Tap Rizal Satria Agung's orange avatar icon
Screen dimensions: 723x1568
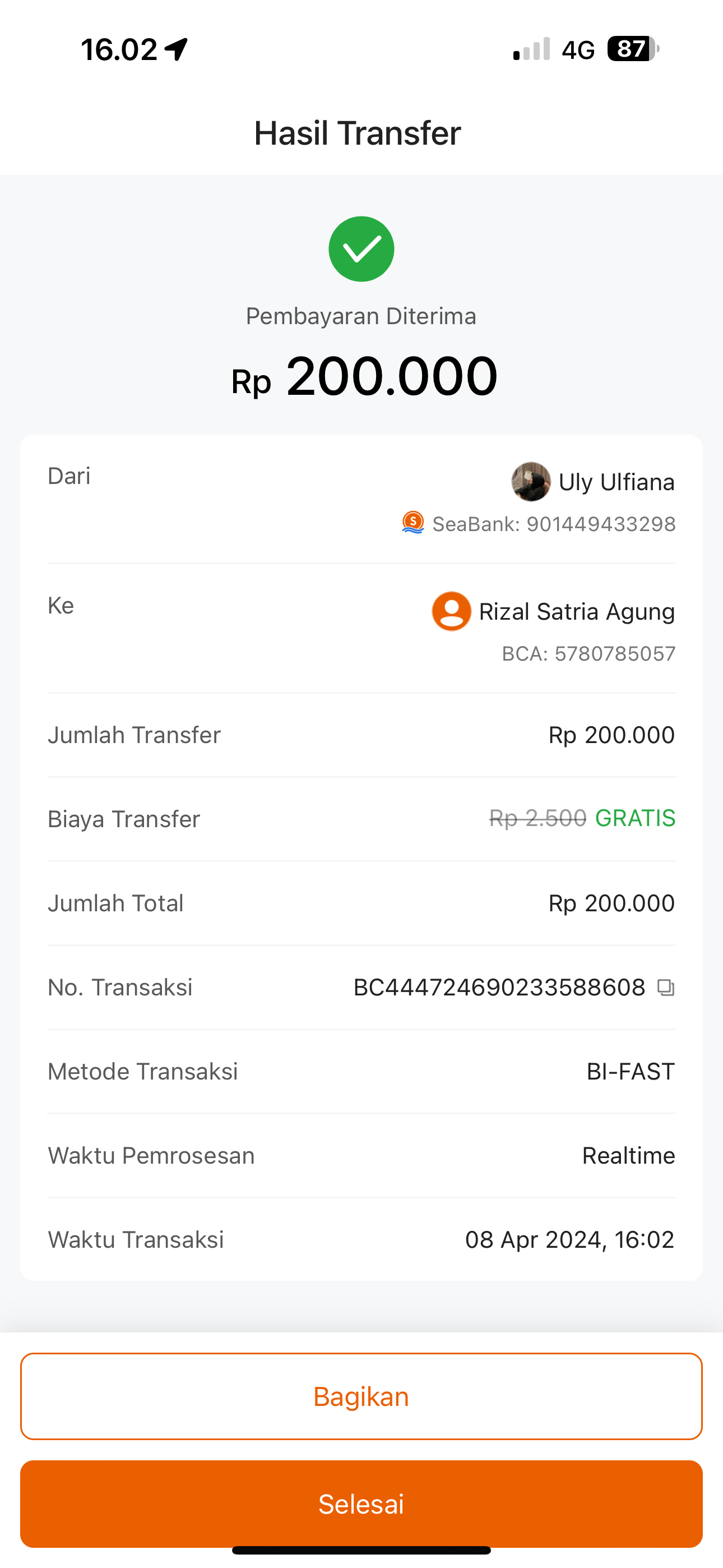click(x=452, y=611)
